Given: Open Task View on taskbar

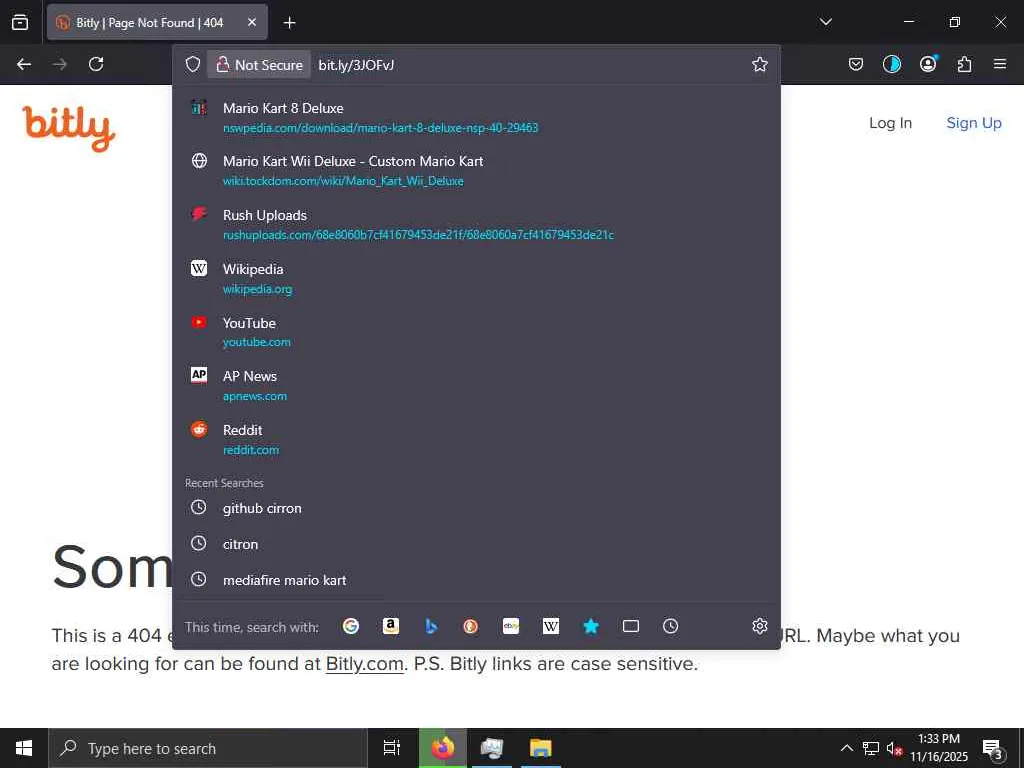Looking at the screenshot, I should click(391, 748).
